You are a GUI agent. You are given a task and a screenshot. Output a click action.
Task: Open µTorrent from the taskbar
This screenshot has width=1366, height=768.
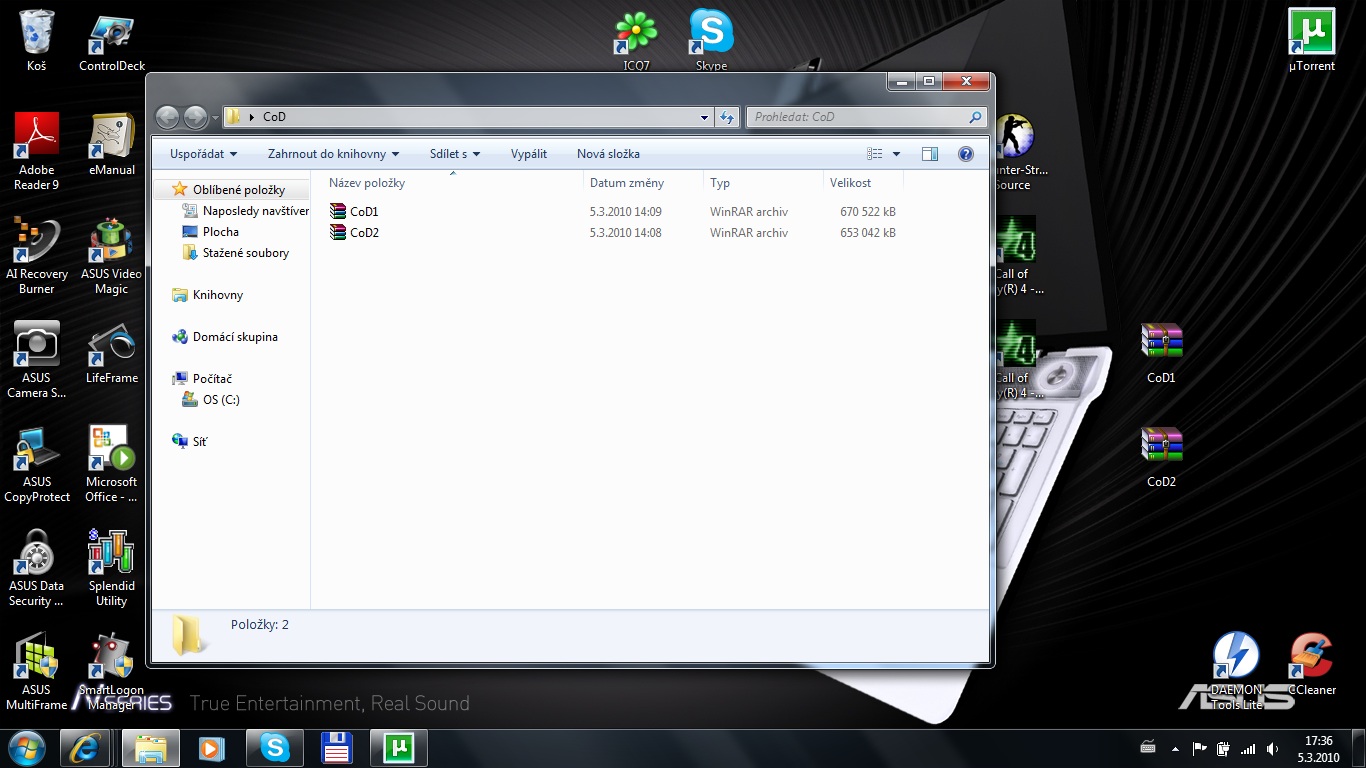tap(399, 747)
